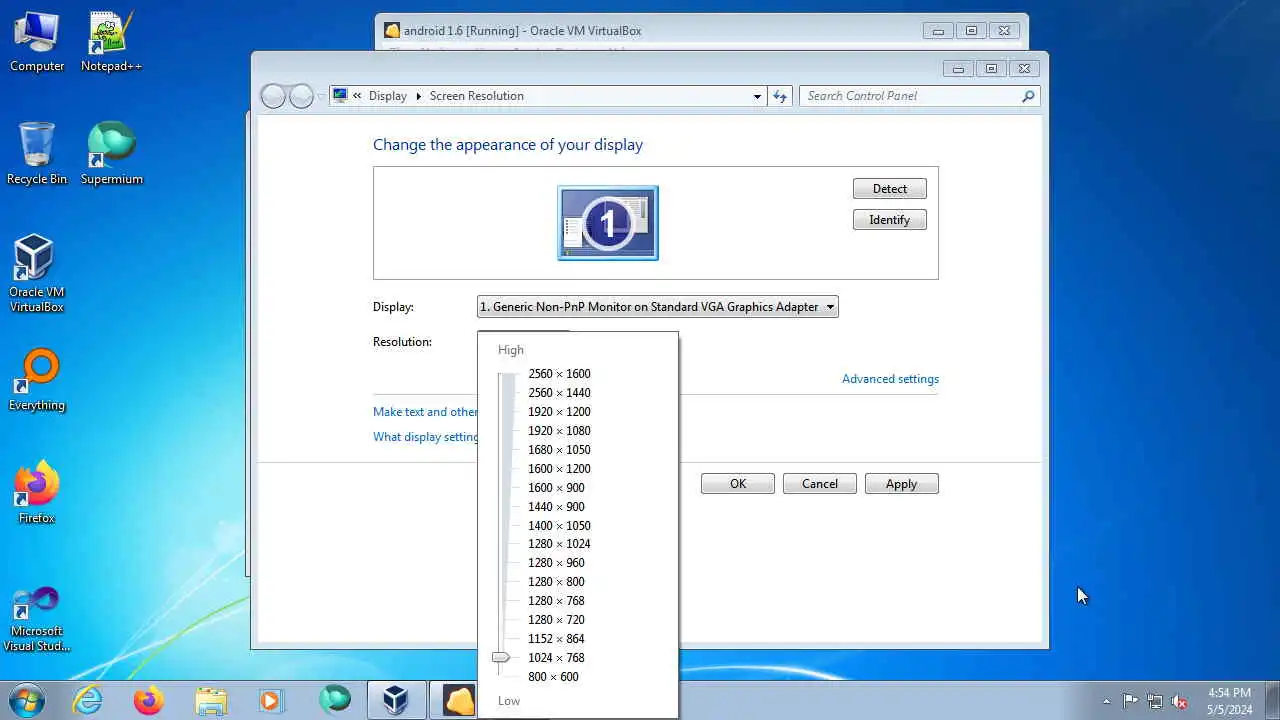Screen dimensions: 1280x720
Task: Choose 1440 × 900 resolution
Action: coord(556,507)
